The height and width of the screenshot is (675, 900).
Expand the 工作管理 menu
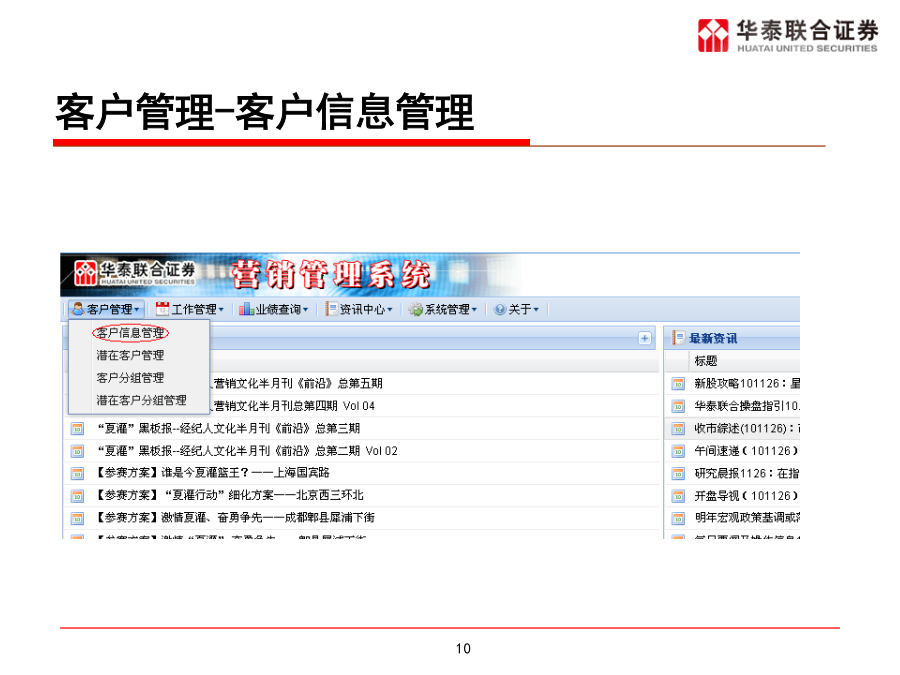[190, 309]
